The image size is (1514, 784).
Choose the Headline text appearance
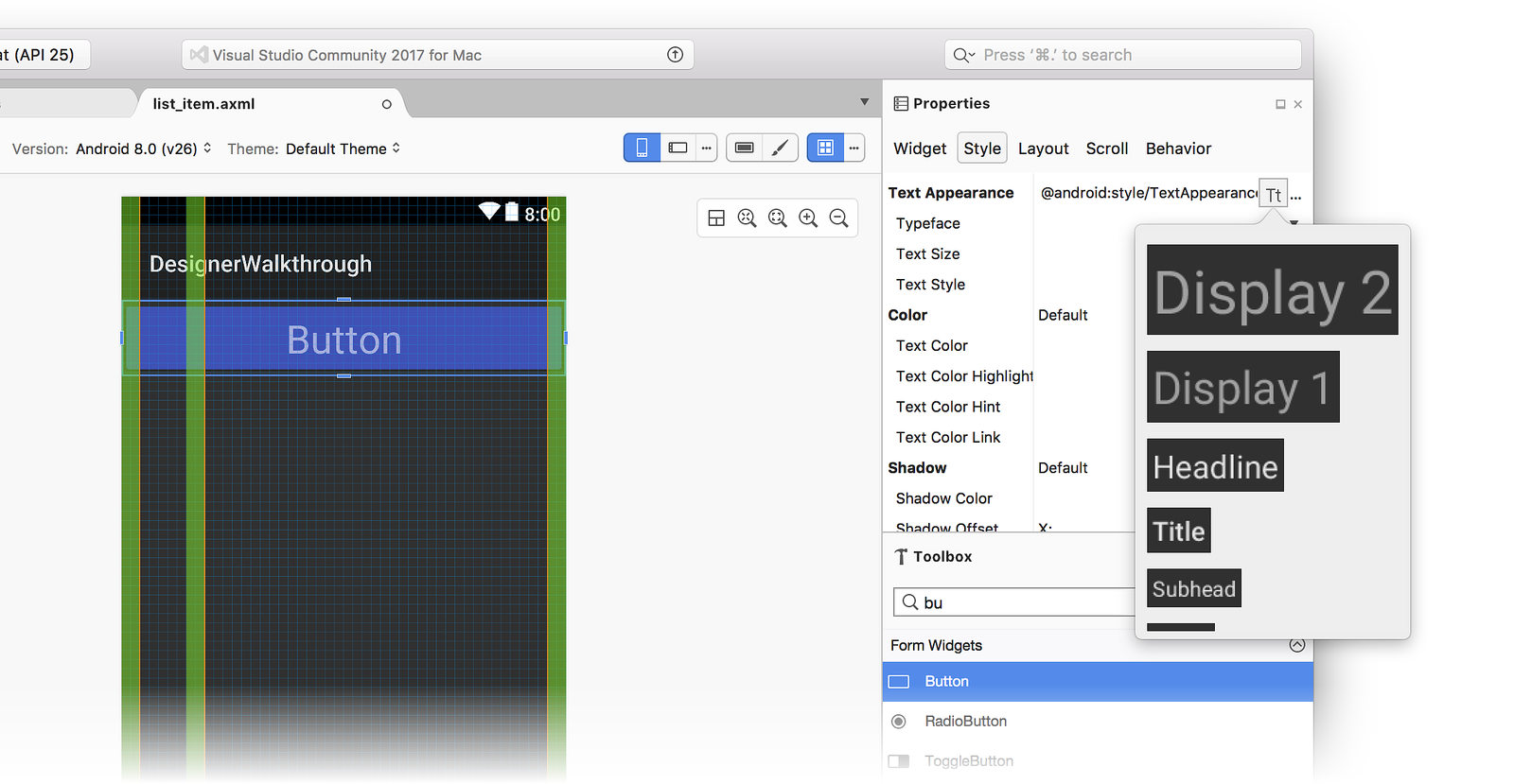coord(1215,465)
